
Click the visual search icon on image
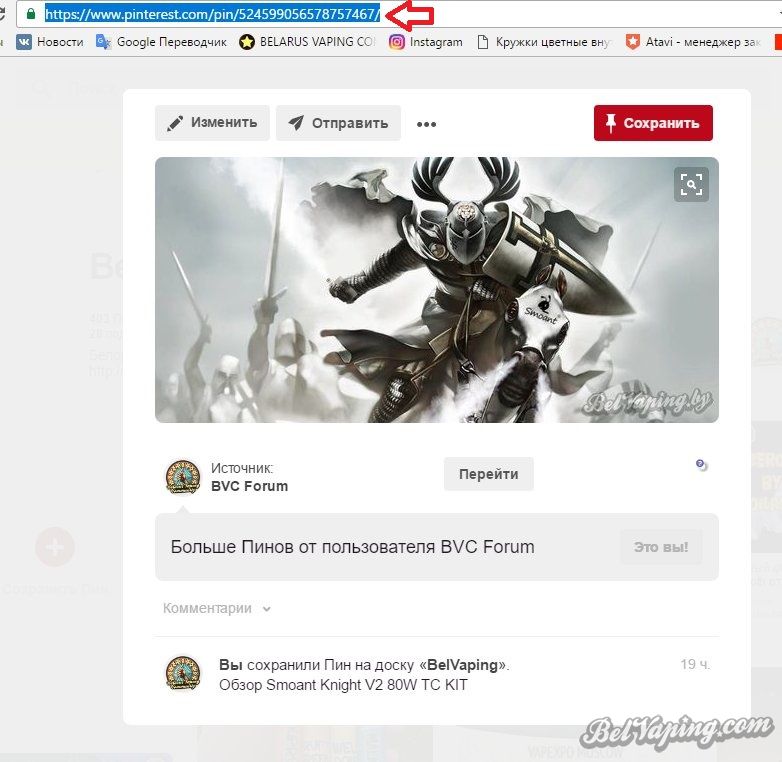coord(691,185)
